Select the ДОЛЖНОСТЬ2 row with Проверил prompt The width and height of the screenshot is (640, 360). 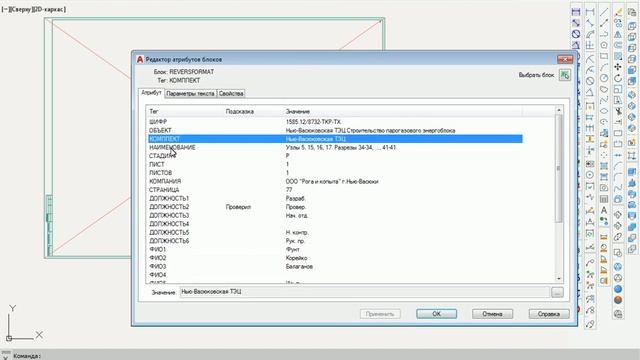(335, 207)
